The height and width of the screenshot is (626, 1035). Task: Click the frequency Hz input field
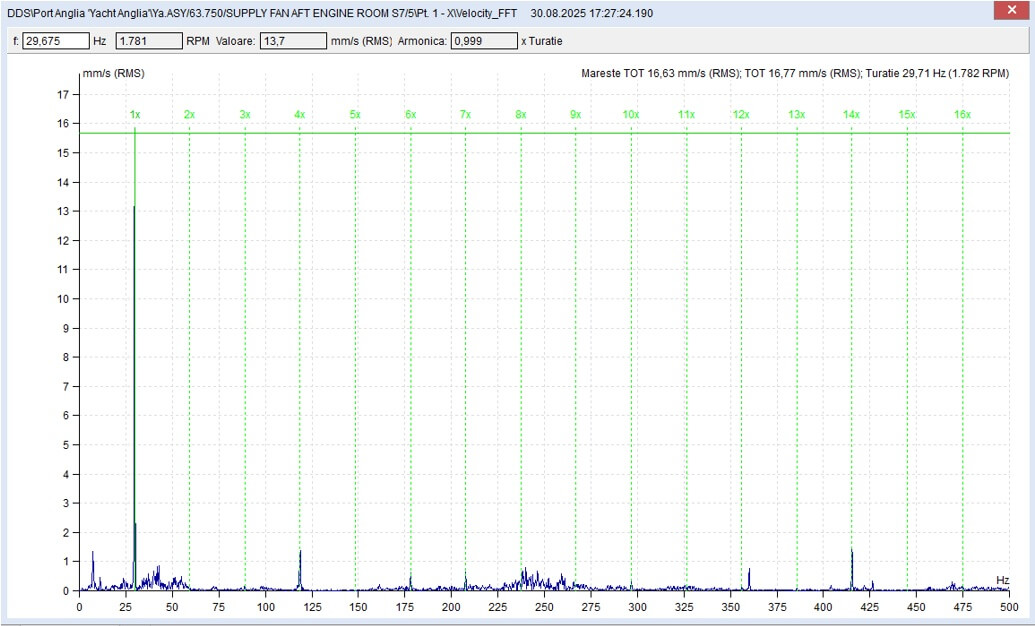(x=56, y=41)
